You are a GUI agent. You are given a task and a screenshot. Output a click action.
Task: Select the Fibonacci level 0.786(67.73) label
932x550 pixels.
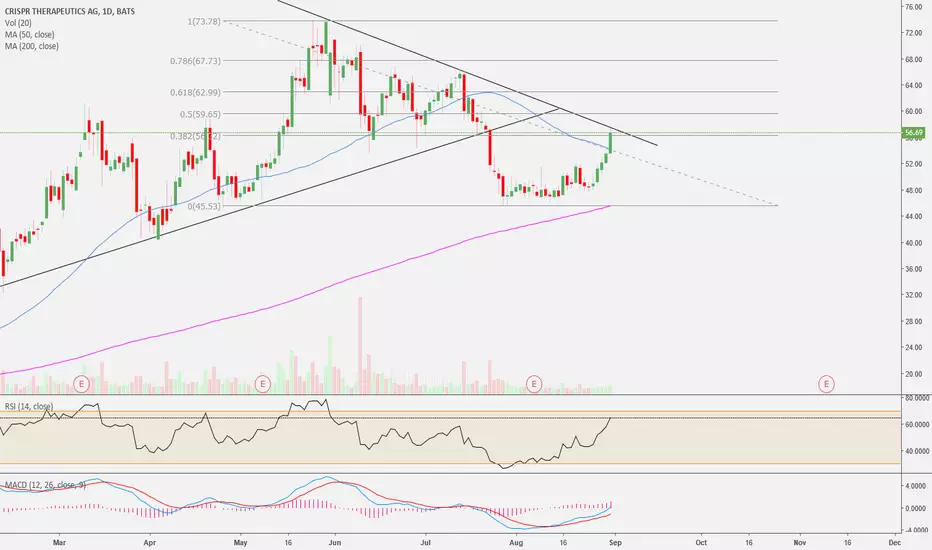196,61
